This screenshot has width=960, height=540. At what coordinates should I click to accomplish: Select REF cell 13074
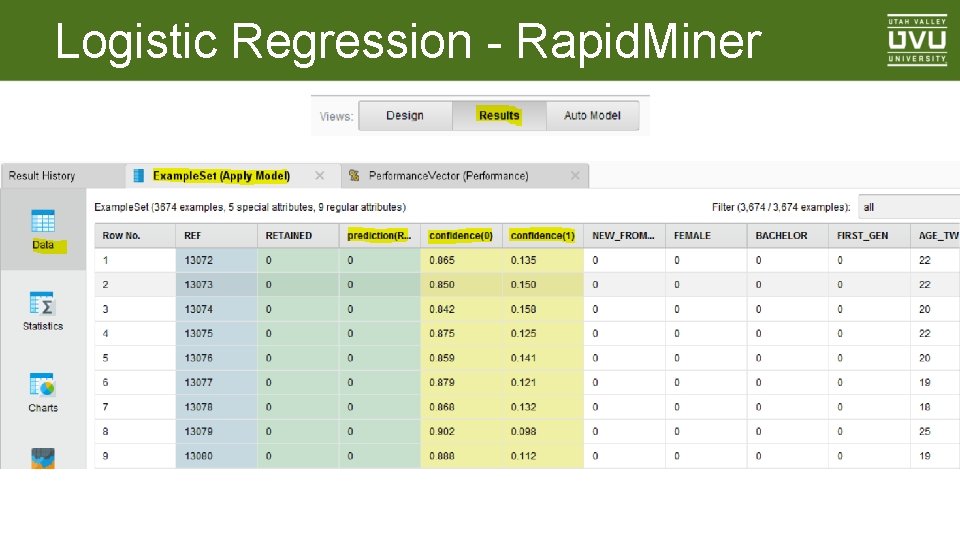point(217,309)
